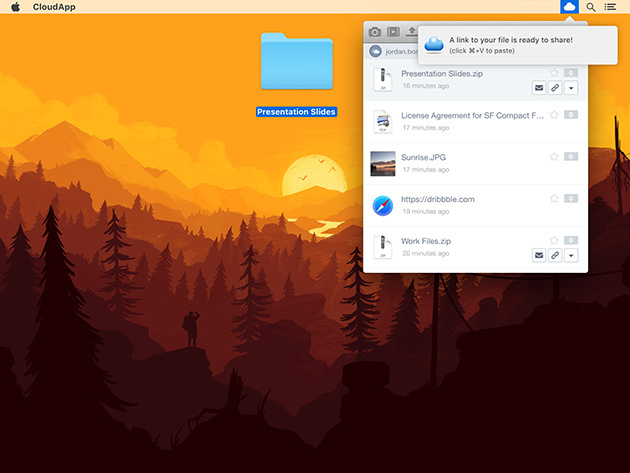Copy link for Work Files.zip
This screenshot has width=630, height=473.
click(555, 255)
